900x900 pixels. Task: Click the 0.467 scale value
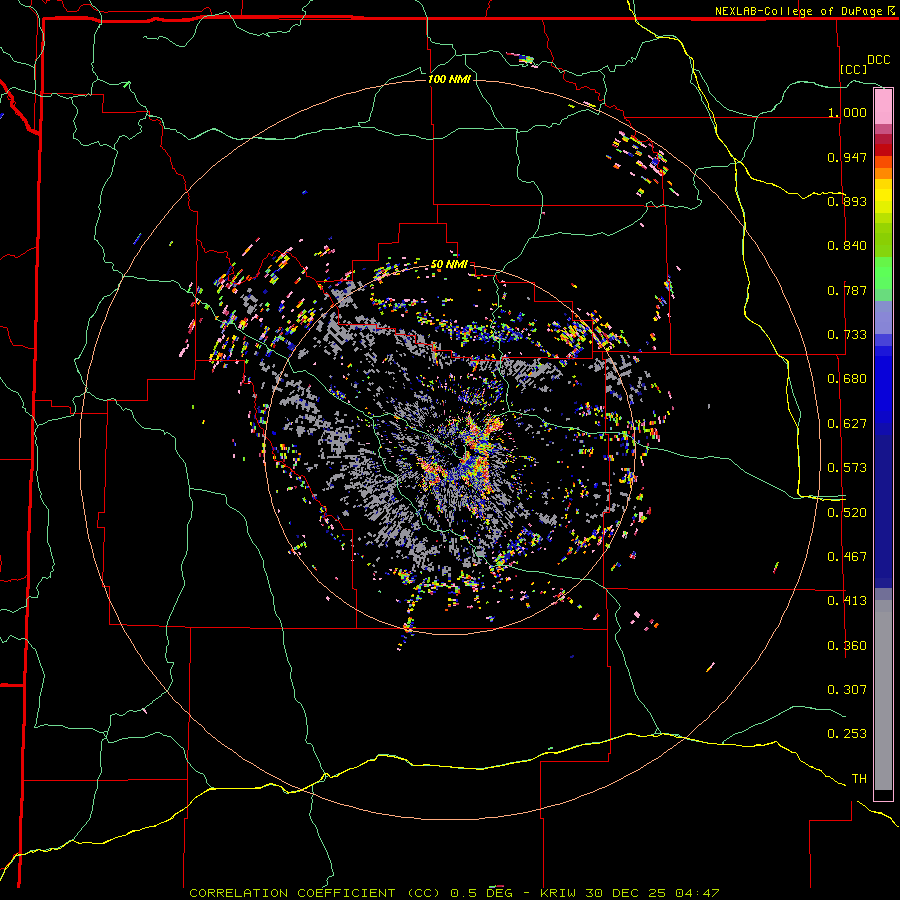tap(847, 557)
